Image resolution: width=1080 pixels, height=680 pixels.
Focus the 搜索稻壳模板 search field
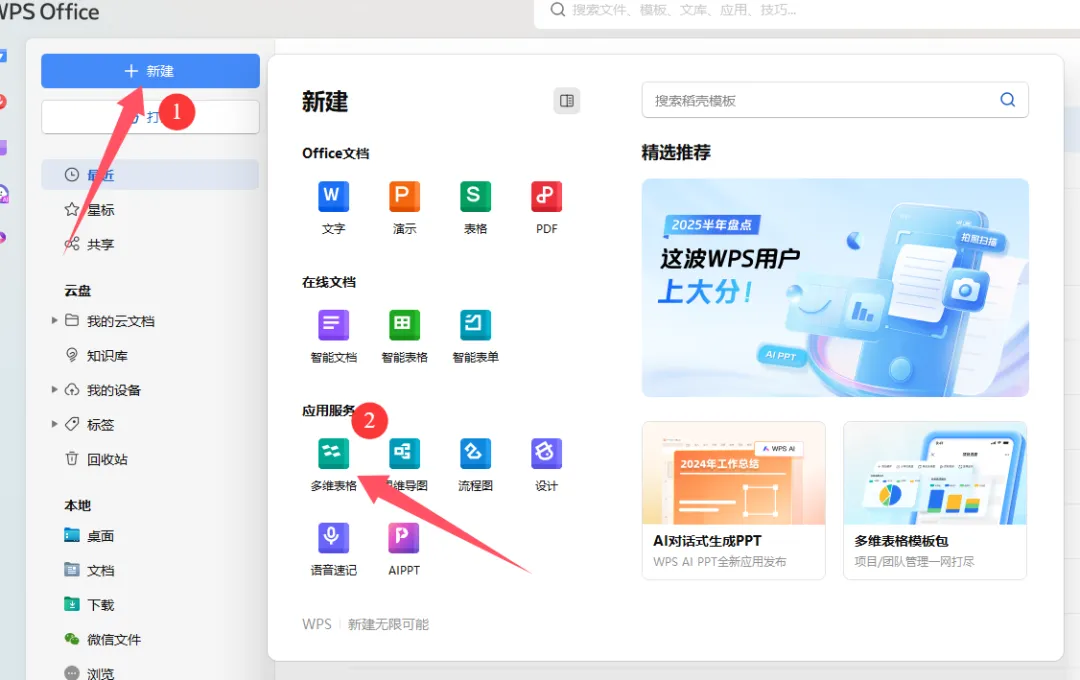[x=835, y=100]
